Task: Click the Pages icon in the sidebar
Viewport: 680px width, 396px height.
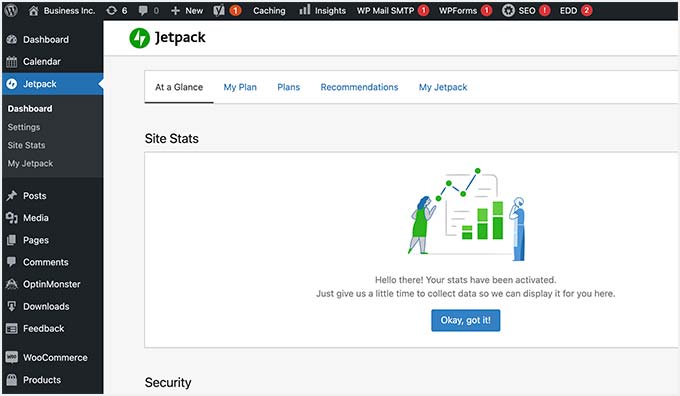Action: click(12, 240)
